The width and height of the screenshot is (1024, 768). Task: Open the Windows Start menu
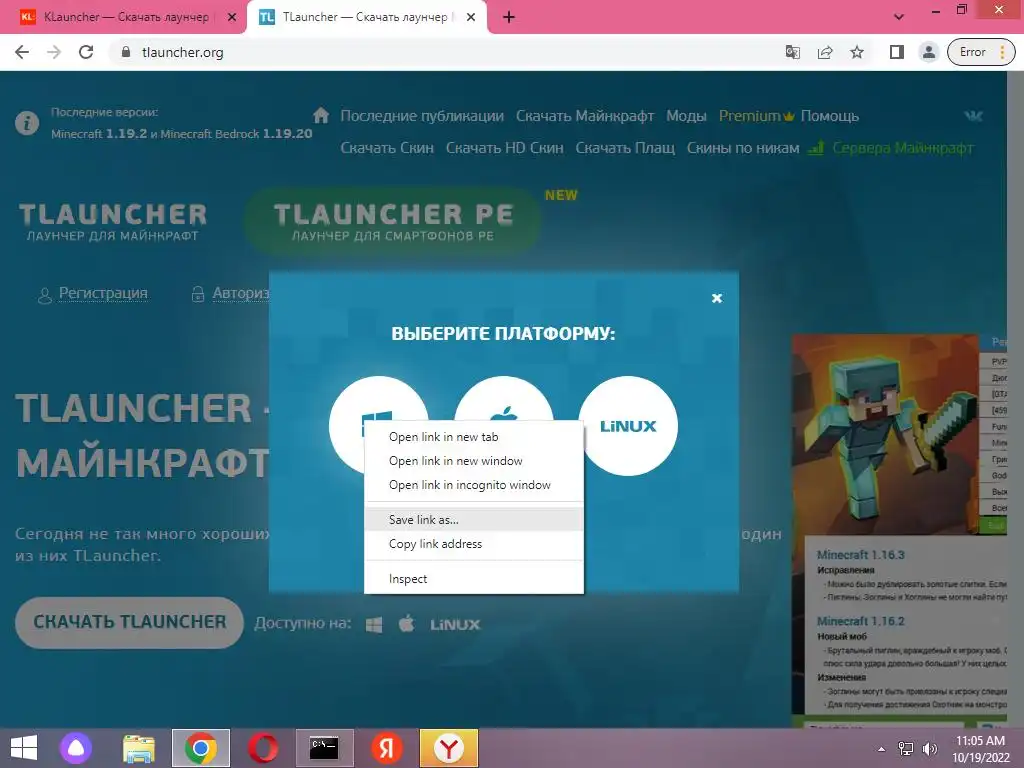[24, 748]
